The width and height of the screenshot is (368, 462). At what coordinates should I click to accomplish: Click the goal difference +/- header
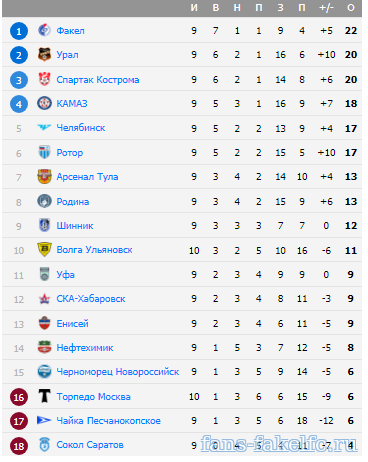coord(326,8)
